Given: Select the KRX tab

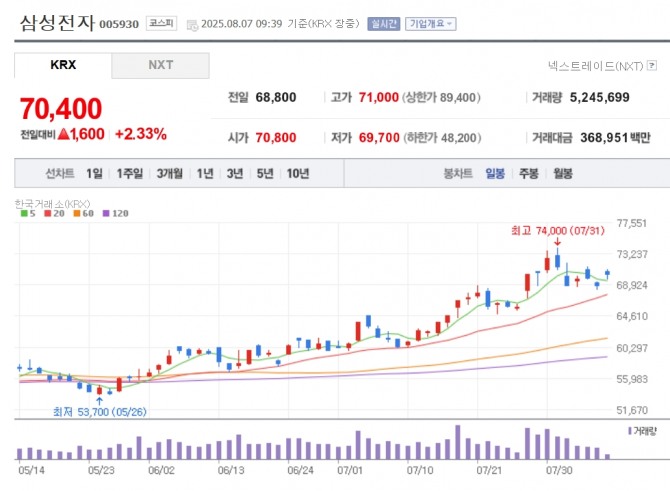Looking at the screenshot, I should (63, 65).
